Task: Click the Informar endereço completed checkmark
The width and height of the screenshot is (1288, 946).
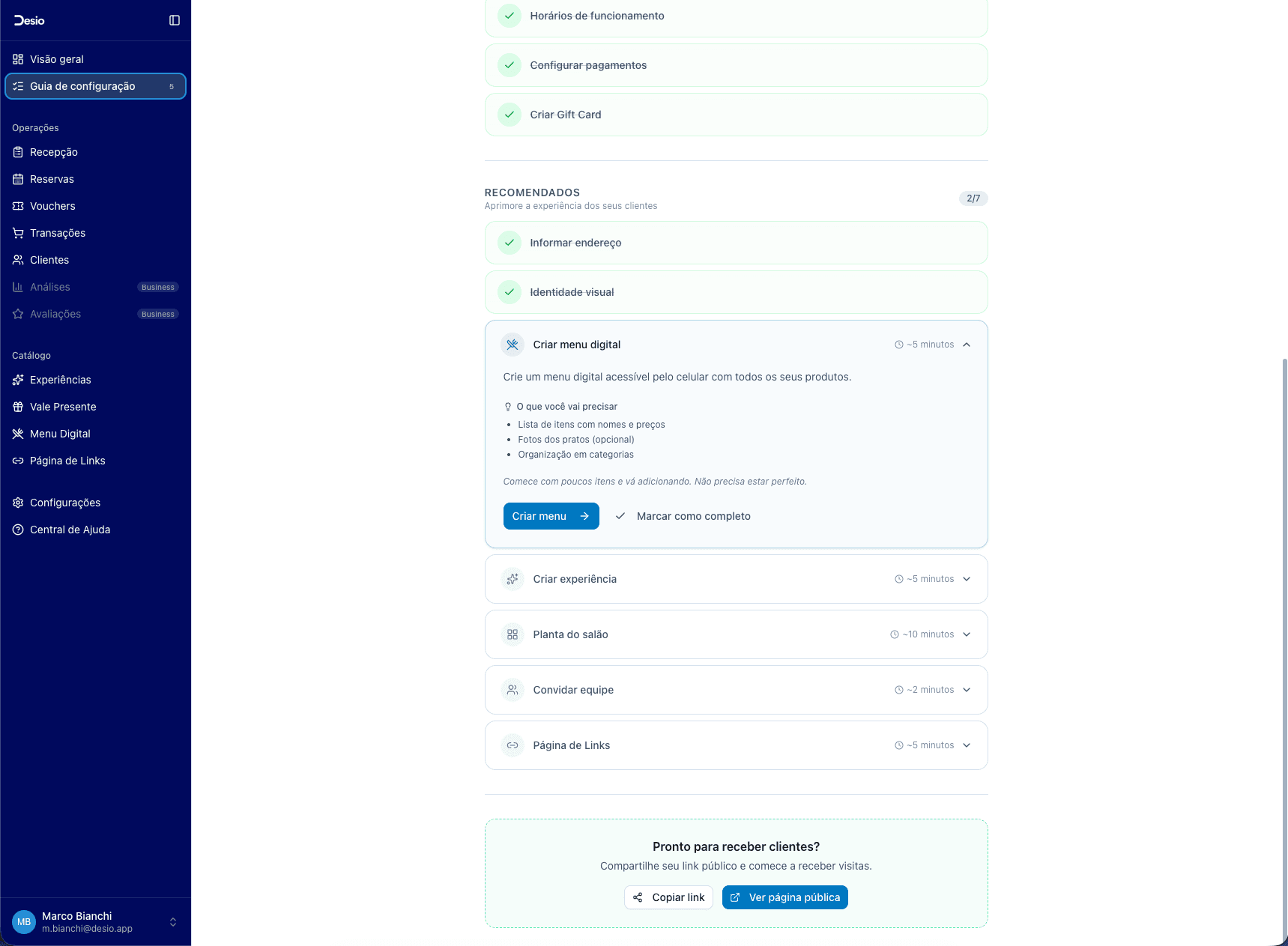Action: coord(510,243)
